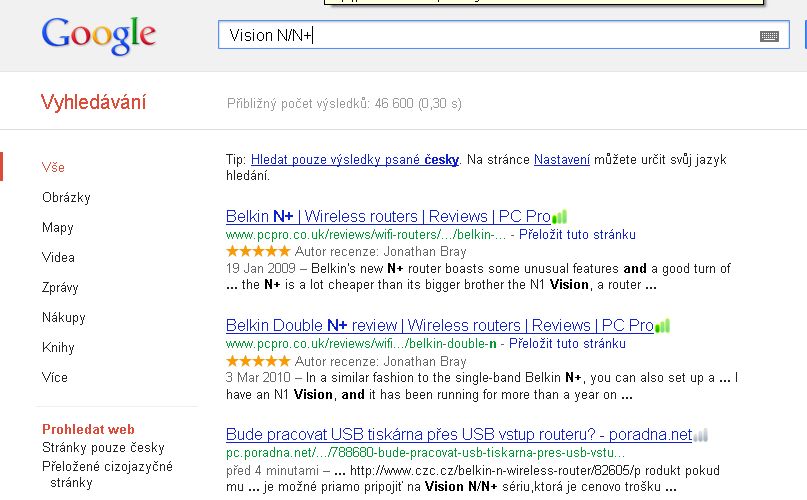The image size is (807, 500).
Task: Select Zprávy in the sidebar
Action: point(61,287)
